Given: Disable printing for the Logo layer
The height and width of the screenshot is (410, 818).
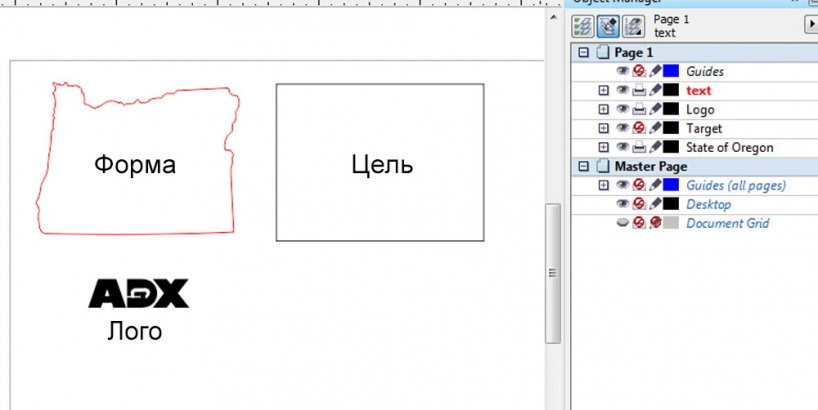Looking at the screenshot, I should (639, 110).
